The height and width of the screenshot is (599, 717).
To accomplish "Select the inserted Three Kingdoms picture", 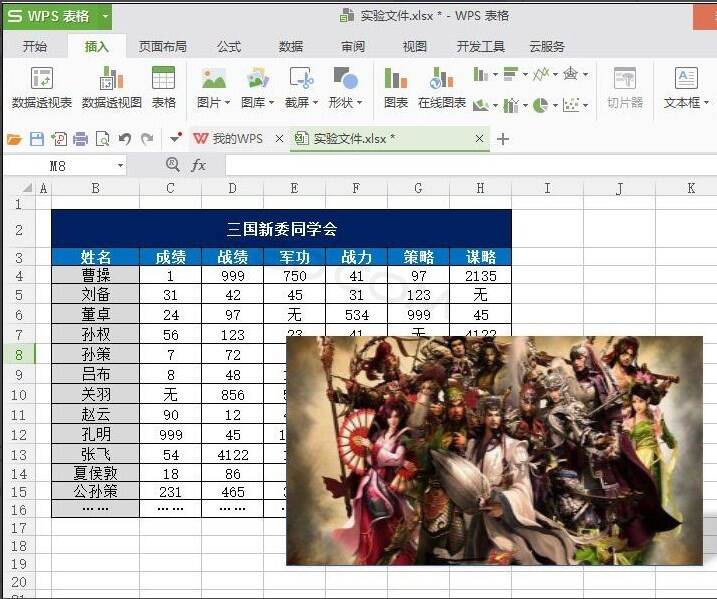I will point(494,451).
